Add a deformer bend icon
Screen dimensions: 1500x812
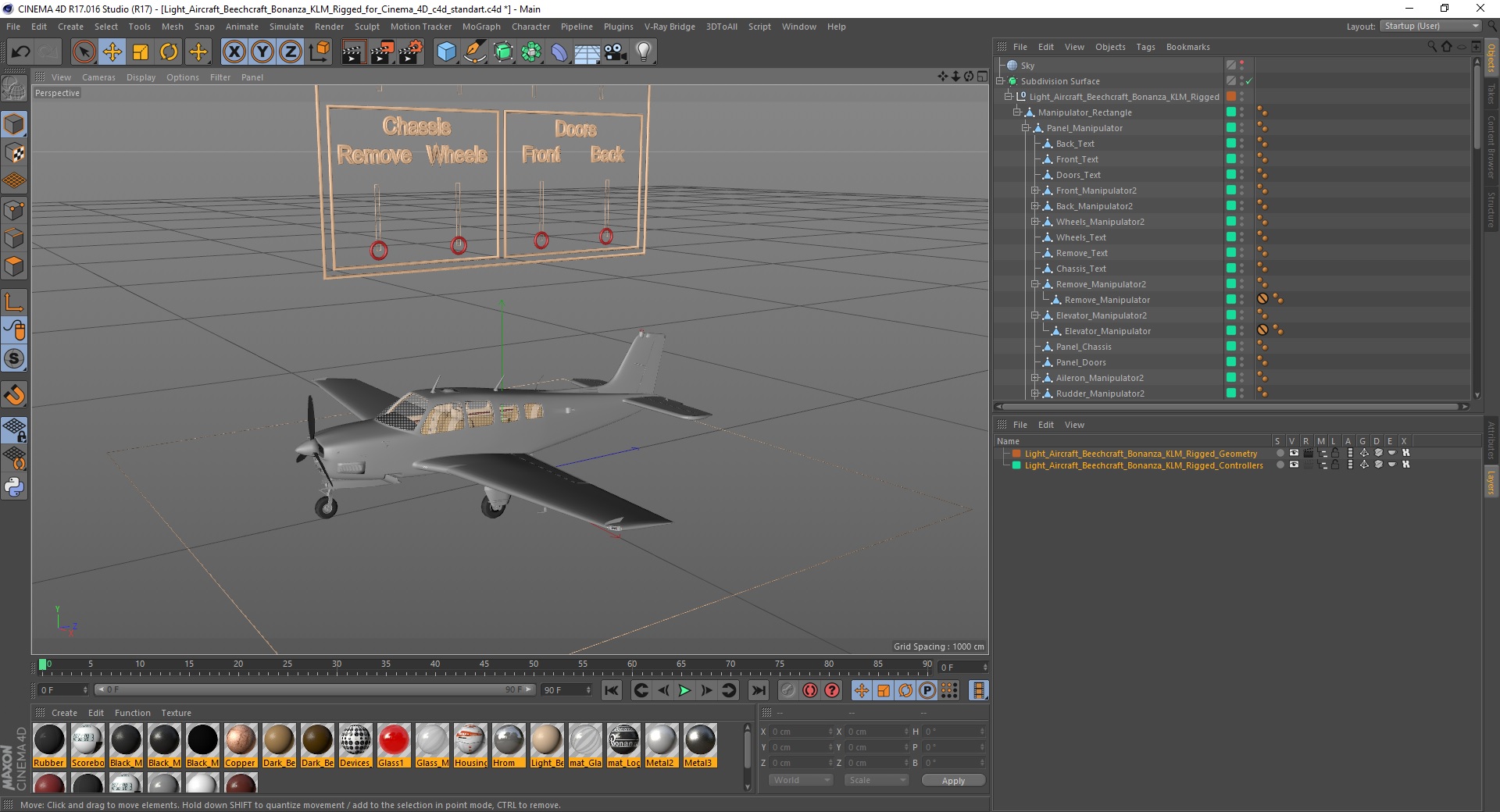click(559, 52)
